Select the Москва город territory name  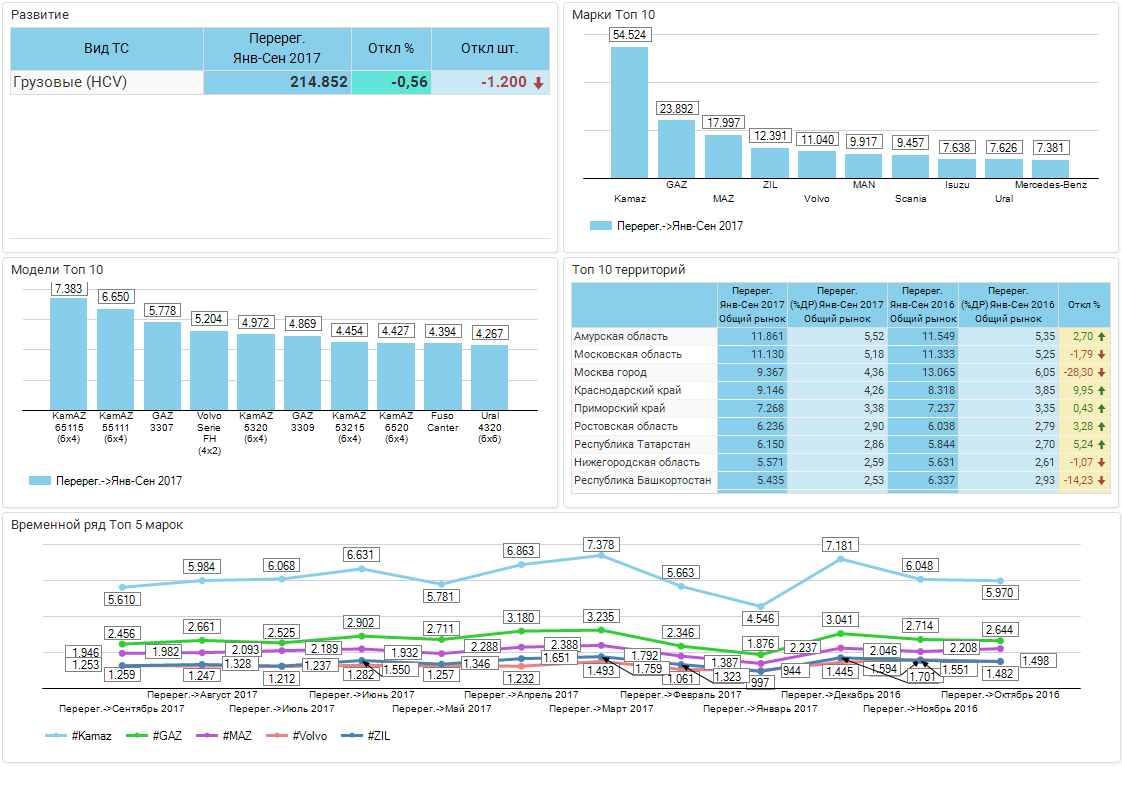610,372
